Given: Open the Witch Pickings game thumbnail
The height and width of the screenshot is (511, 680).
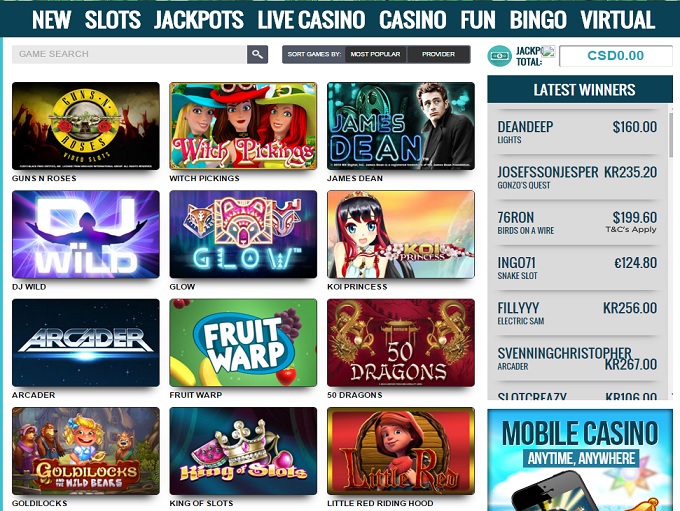Looking at the screenshot, I should pos(243,126).
